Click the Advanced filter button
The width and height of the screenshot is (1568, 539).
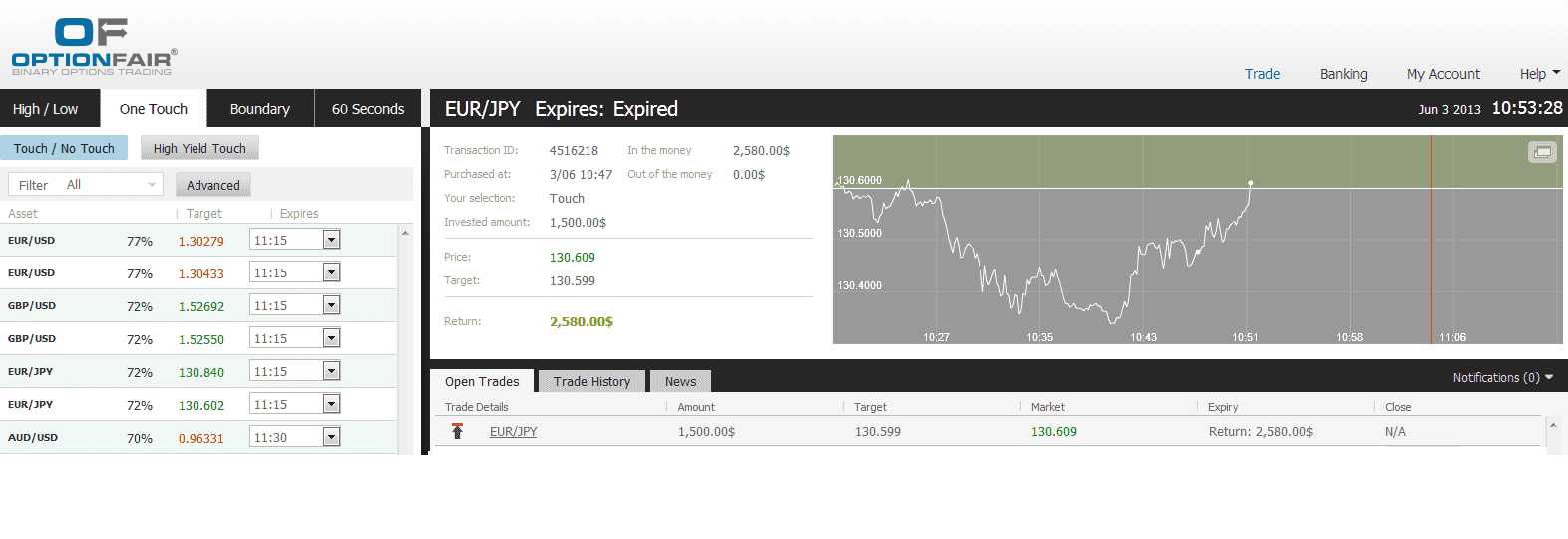[x=213, y=185]
